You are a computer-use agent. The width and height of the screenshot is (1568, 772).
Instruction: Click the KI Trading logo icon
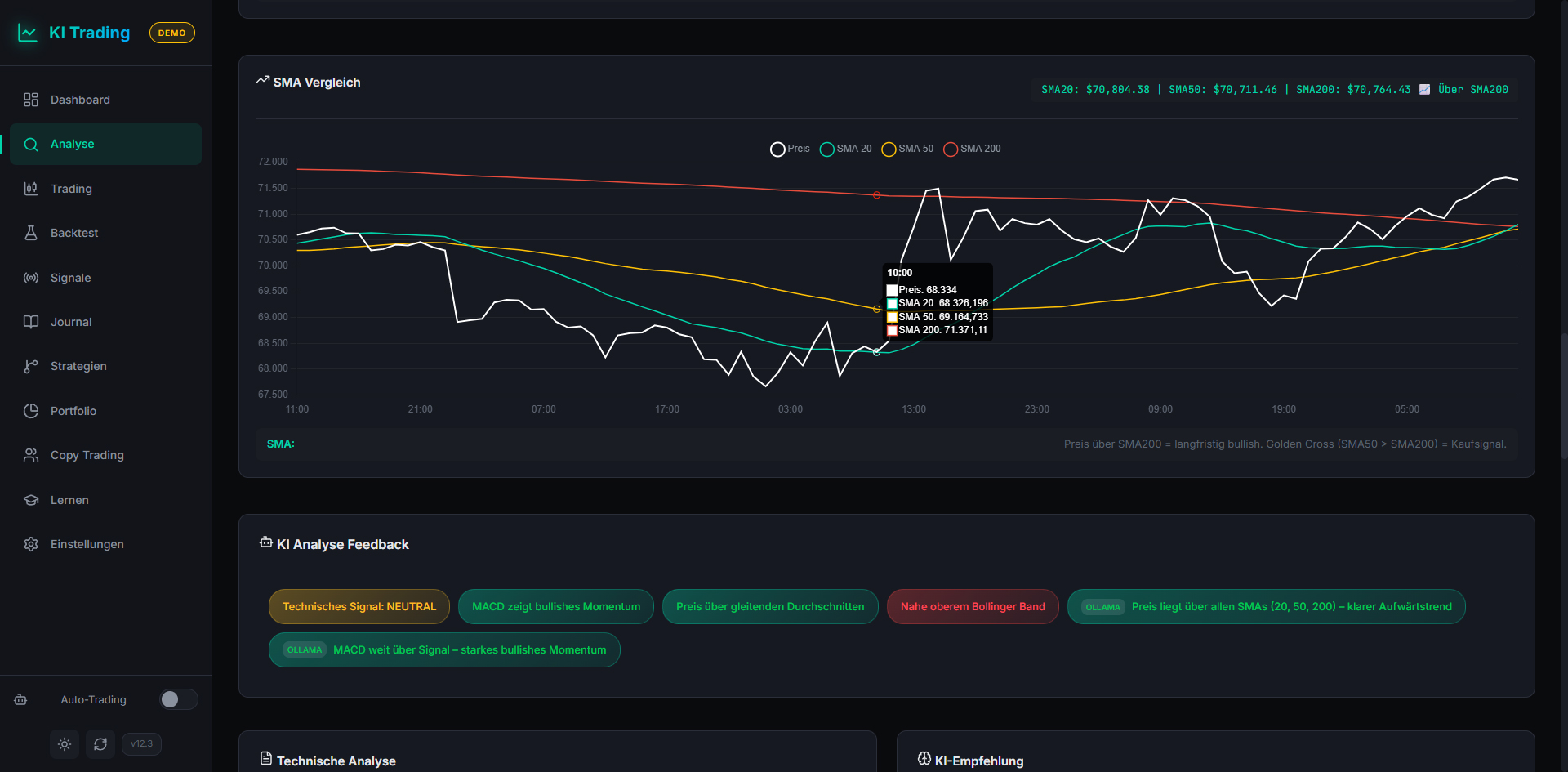[x=28, y=33]
